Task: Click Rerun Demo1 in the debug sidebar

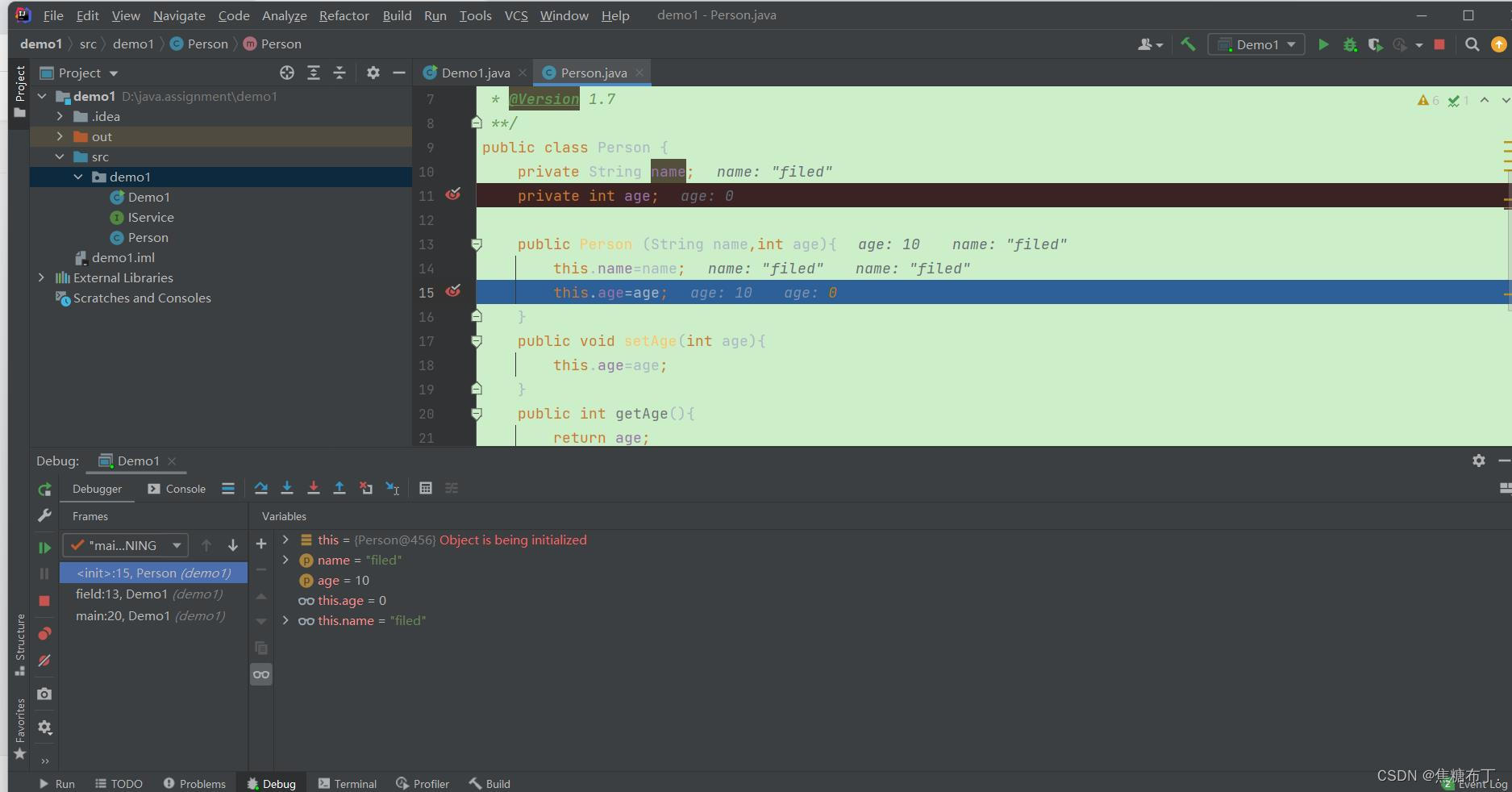Action: (44, 489)
